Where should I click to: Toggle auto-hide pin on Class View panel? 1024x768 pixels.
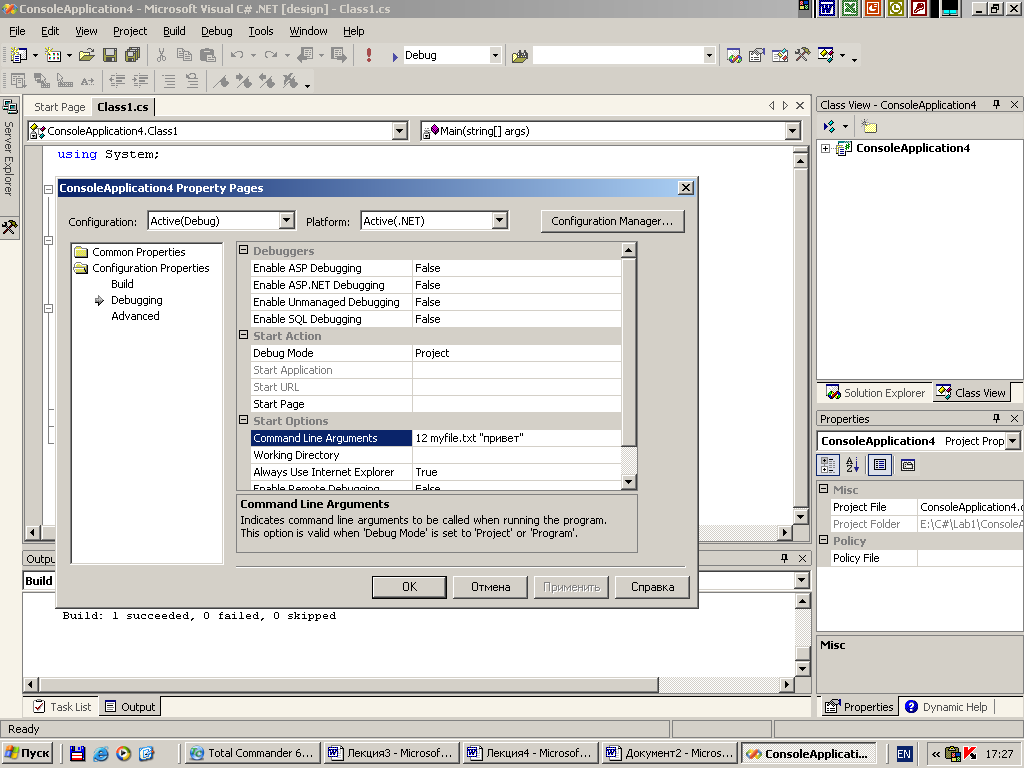(x=997, y=104)
